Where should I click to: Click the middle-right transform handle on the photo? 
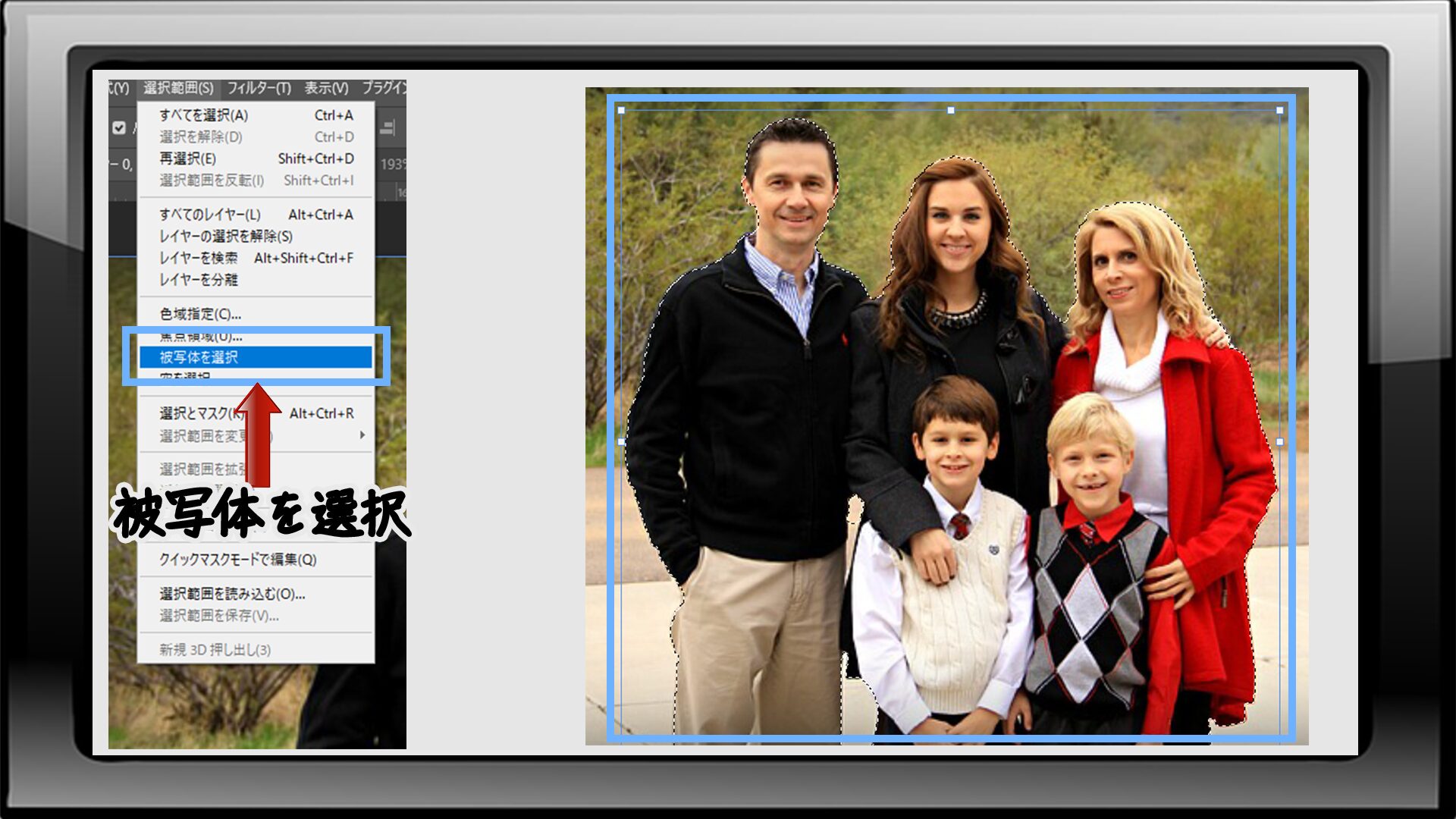click(x=1280, y=441)
